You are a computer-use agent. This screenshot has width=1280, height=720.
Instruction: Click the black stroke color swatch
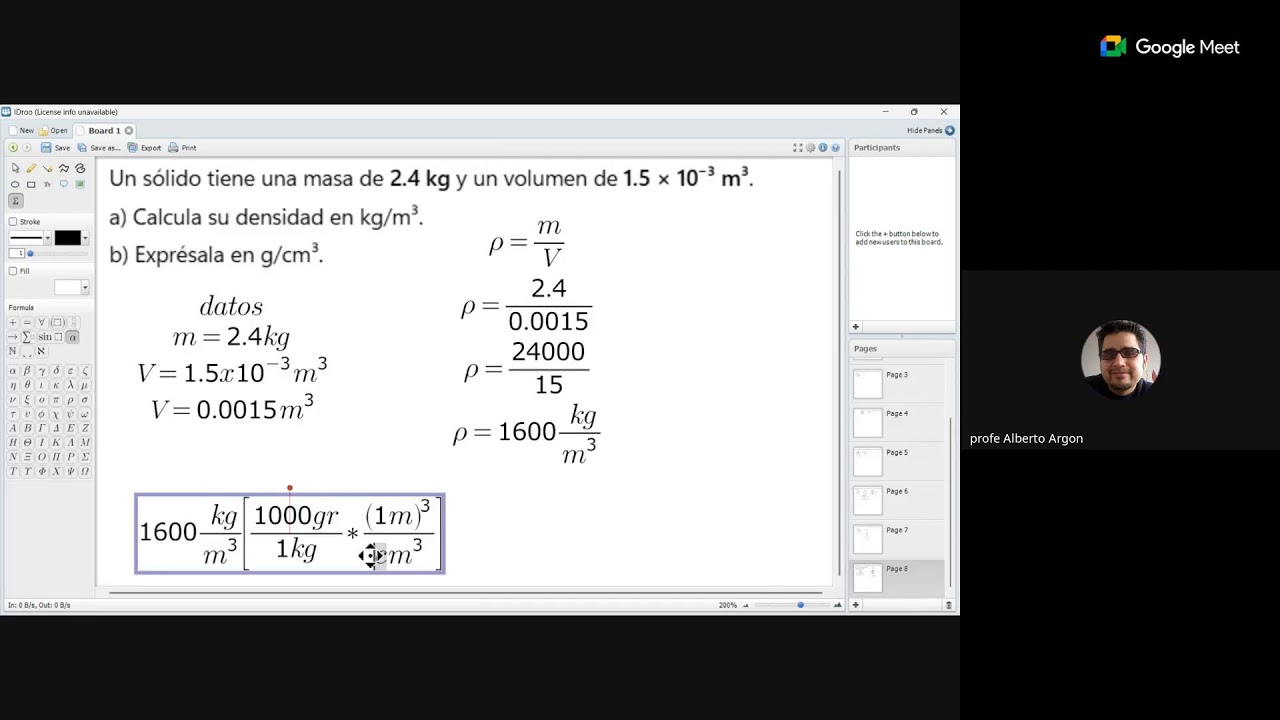(x=68, y=238)
